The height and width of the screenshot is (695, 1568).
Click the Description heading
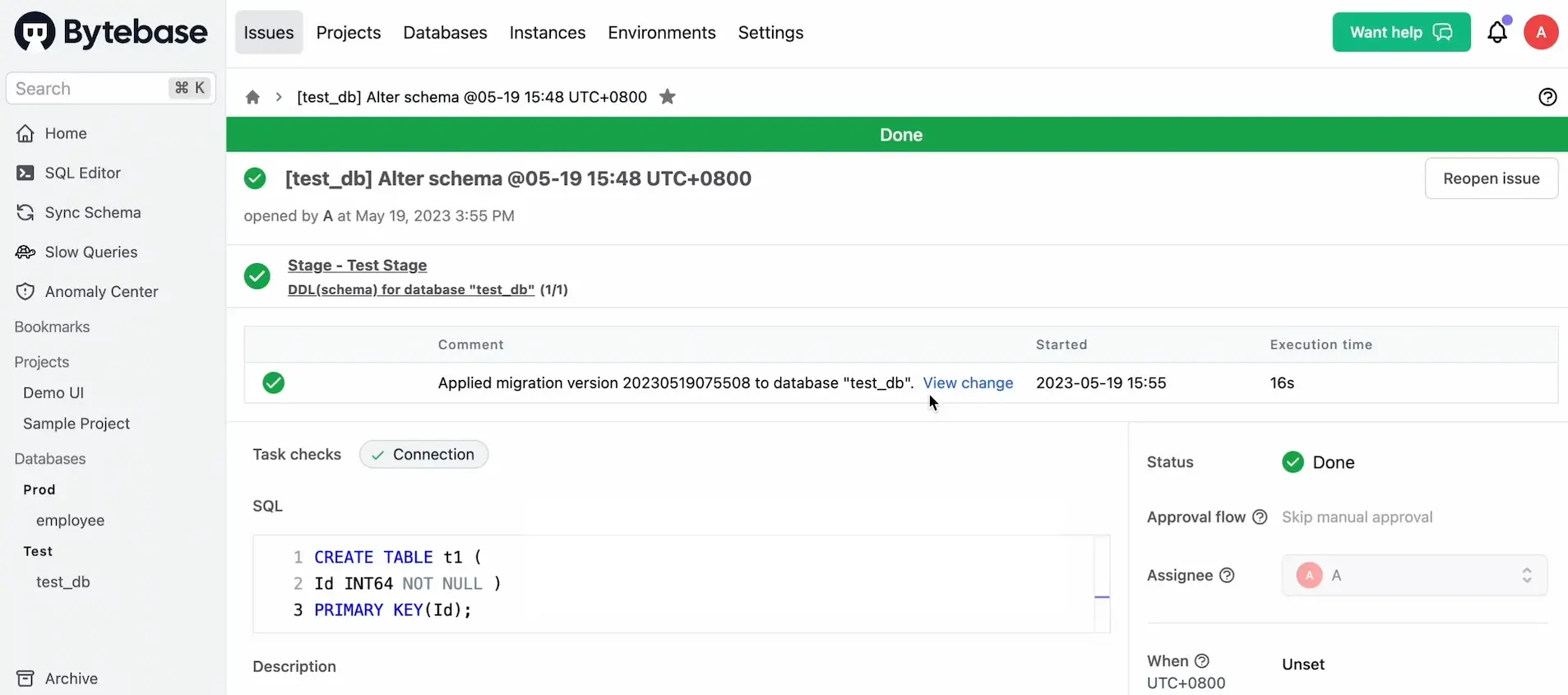coord(294,666)
